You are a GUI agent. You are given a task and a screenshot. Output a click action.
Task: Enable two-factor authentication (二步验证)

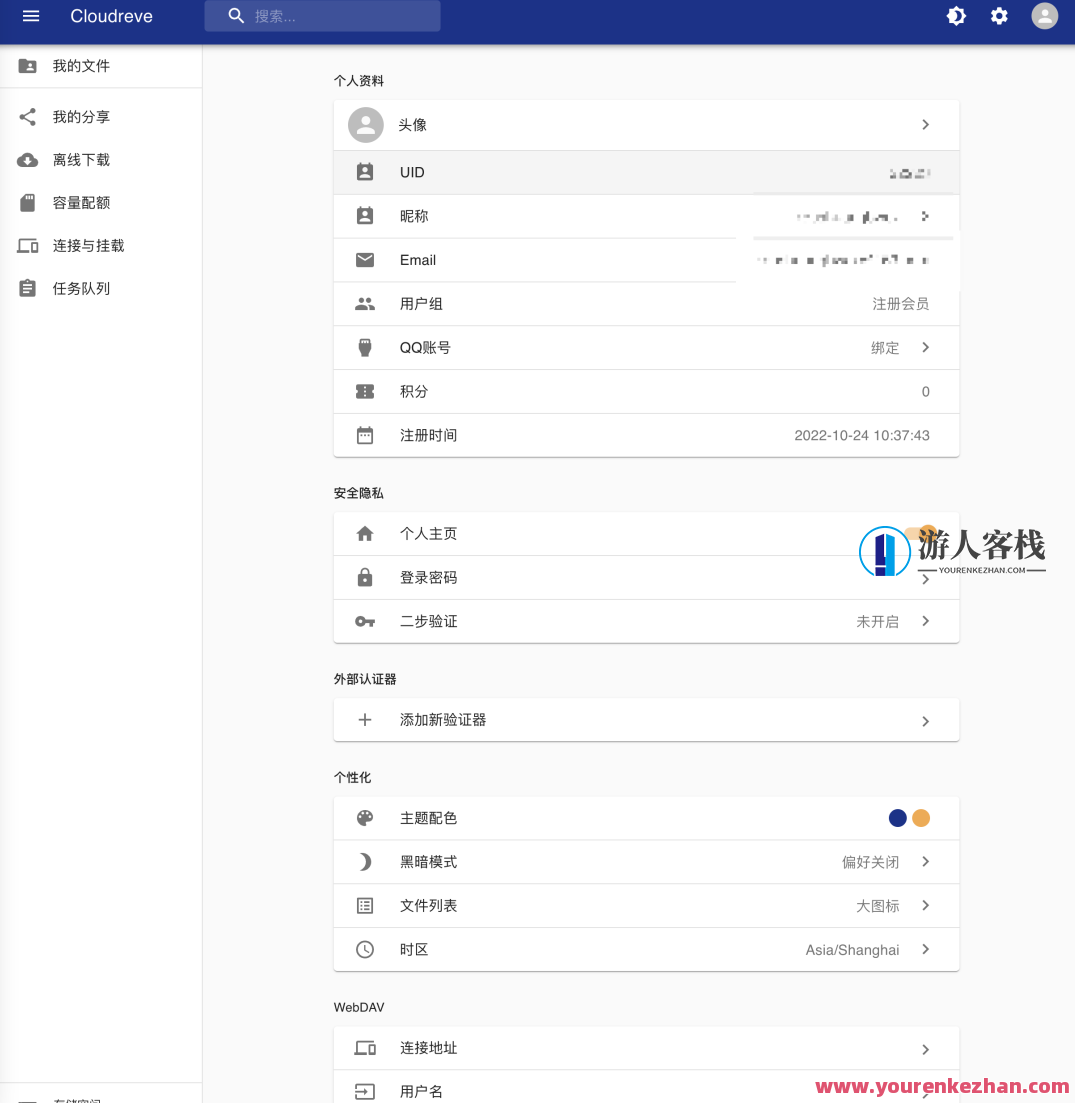point(645,621)
